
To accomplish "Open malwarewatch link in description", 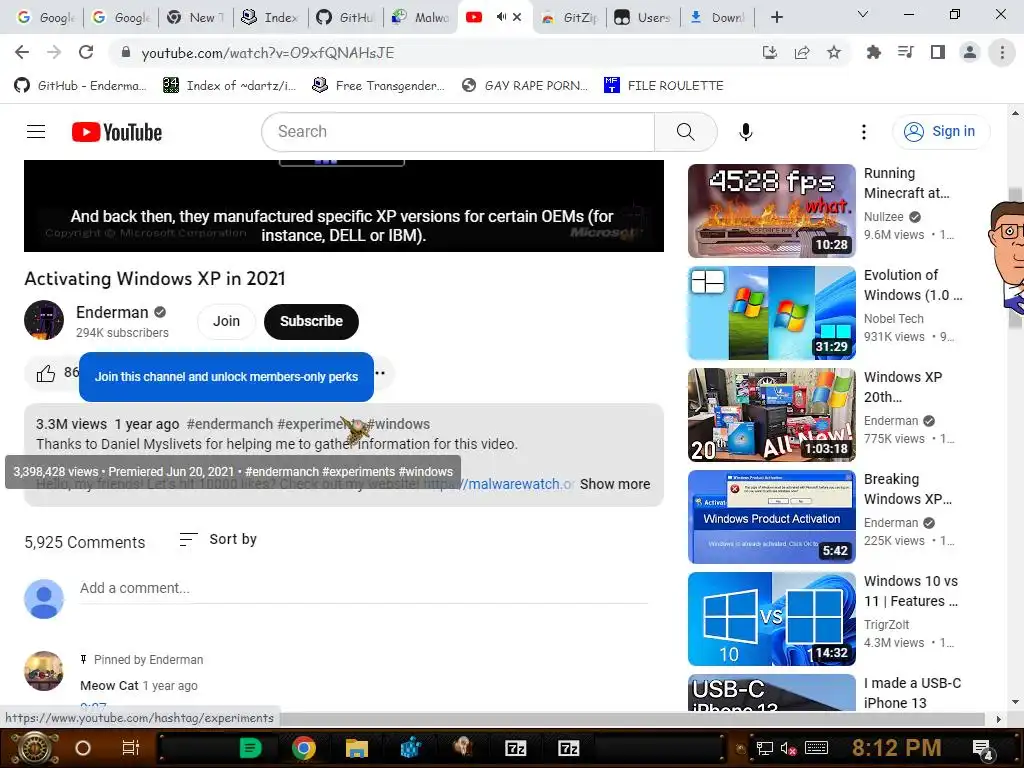I will coord(498,484).
